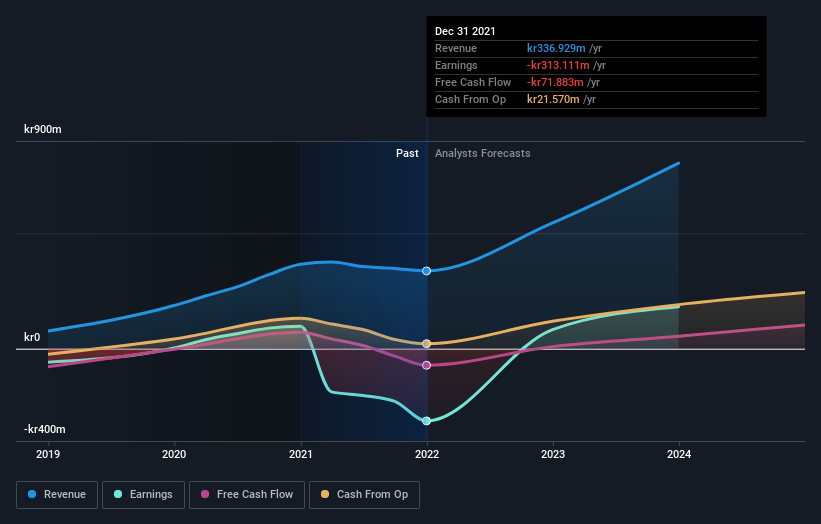Click the 2021 x-axis label

pos(301,454)
